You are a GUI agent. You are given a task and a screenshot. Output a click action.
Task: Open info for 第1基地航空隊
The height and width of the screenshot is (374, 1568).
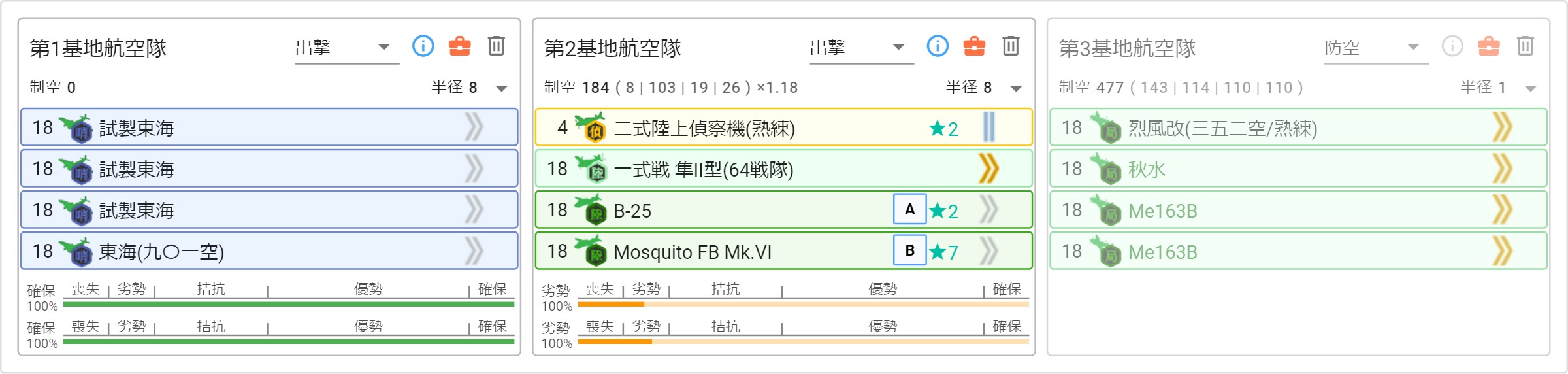coord(423,46)
